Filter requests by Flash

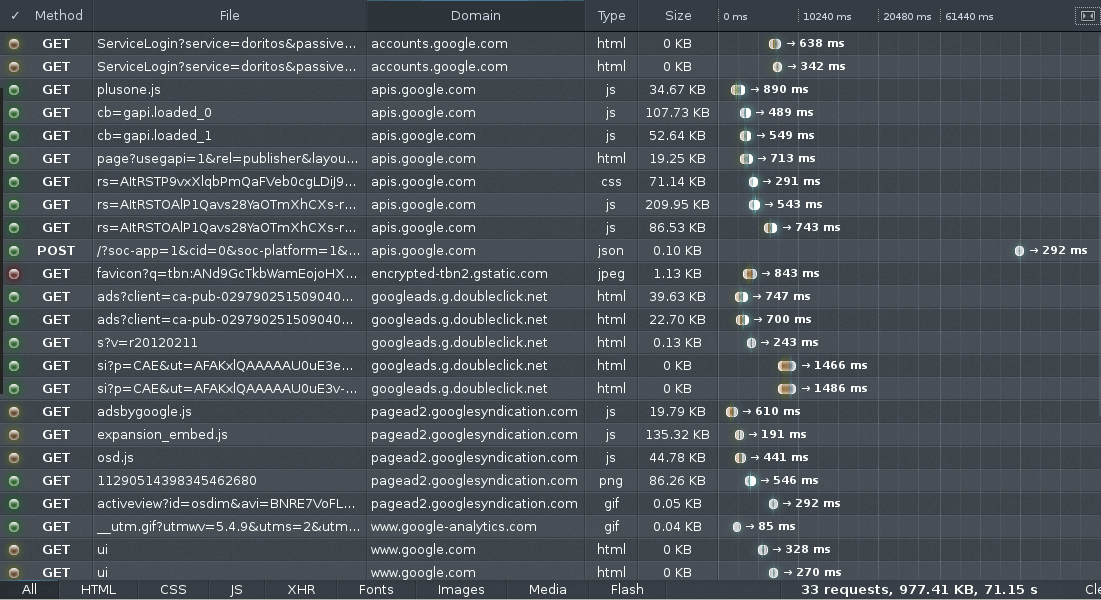(627, 589)
